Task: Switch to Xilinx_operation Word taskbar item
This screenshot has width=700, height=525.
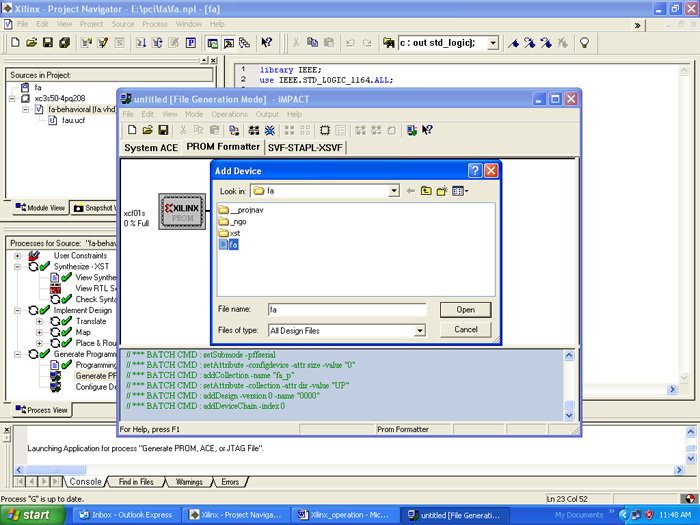Action: (343, 515)
